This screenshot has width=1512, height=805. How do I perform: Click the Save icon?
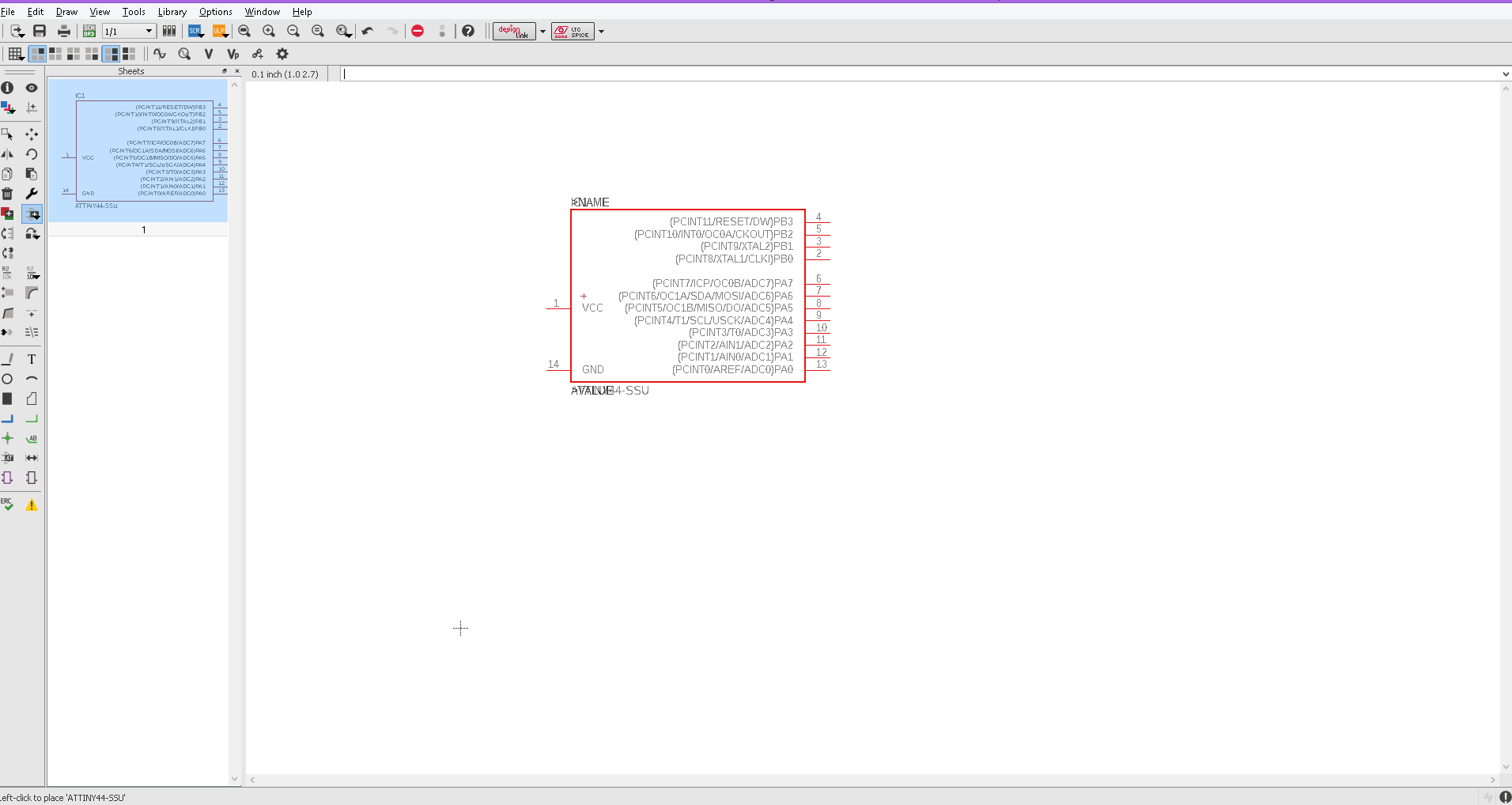[40, 31]
